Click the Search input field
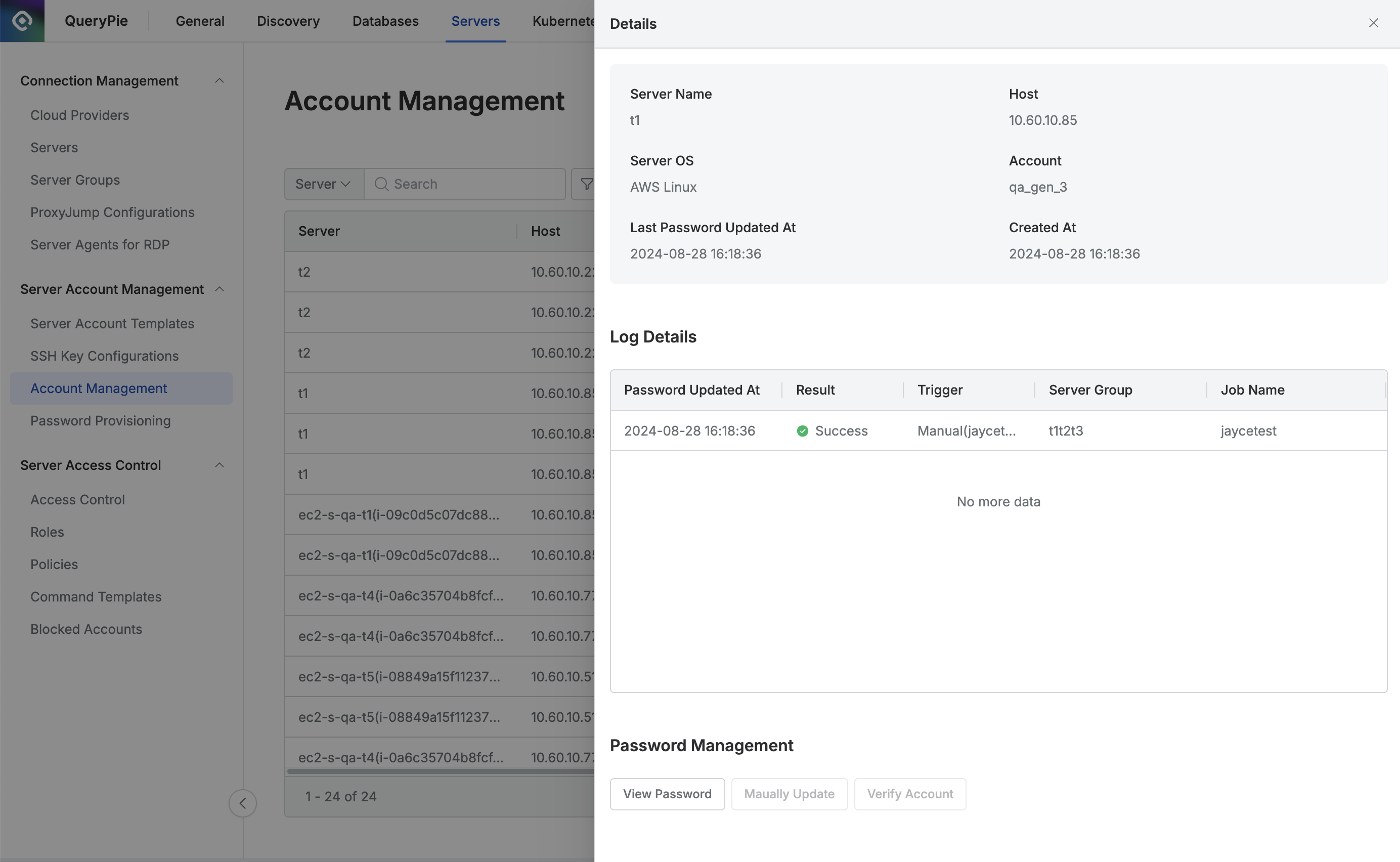1400x862 pixels. click(473, 184)
